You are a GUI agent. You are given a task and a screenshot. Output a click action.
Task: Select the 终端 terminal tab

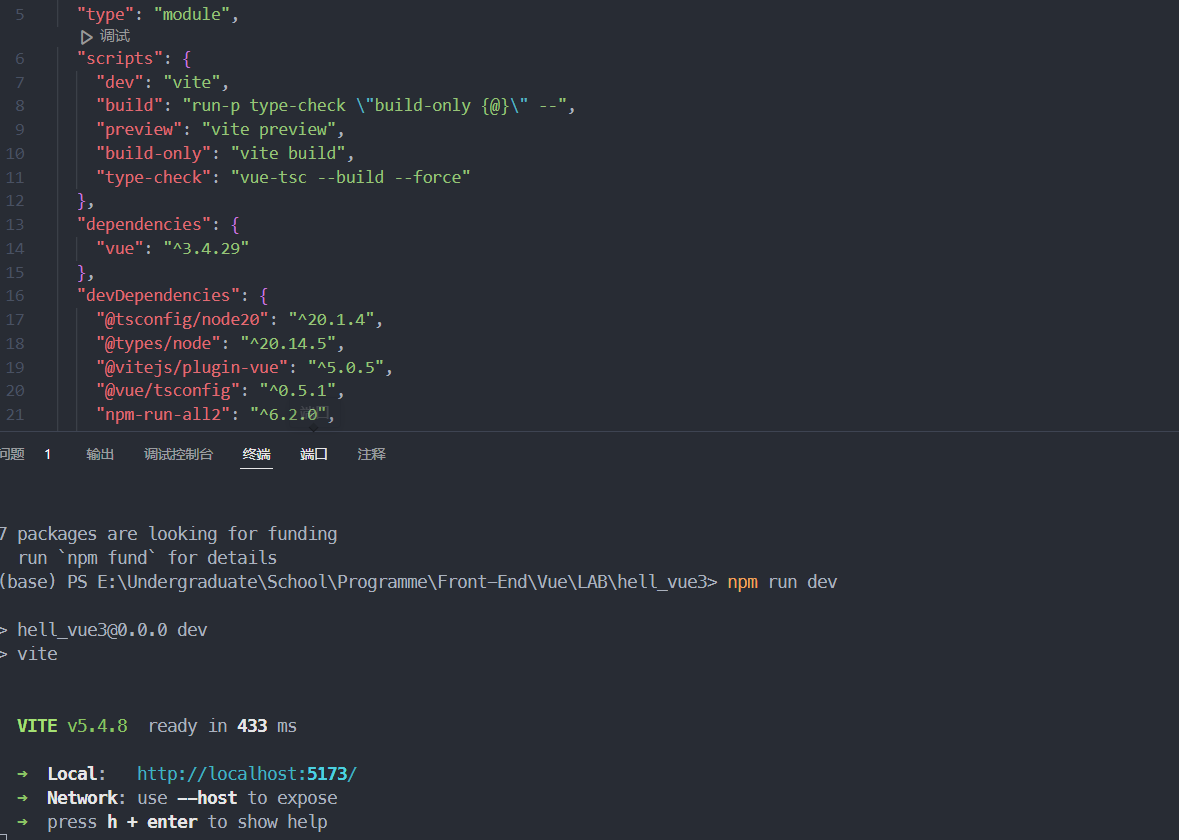tap(256, 454)
